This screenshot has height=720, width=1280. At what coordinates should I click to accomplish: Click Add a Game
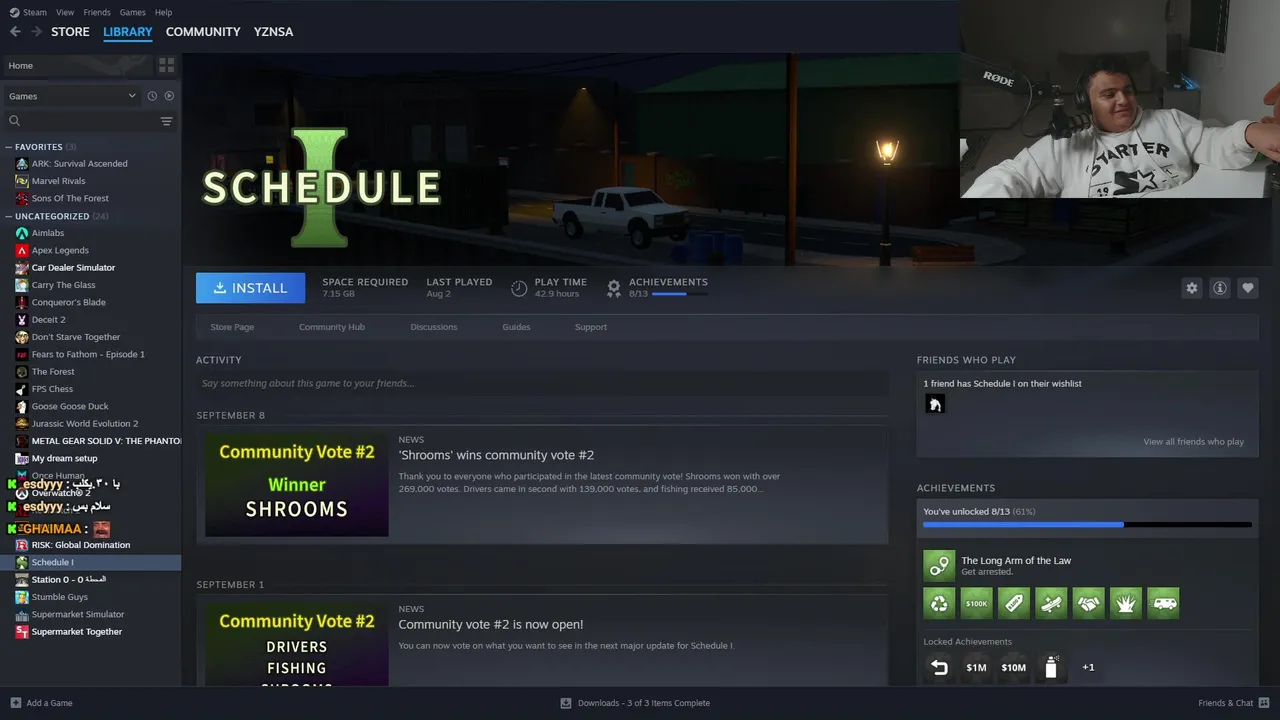[41, 703]
